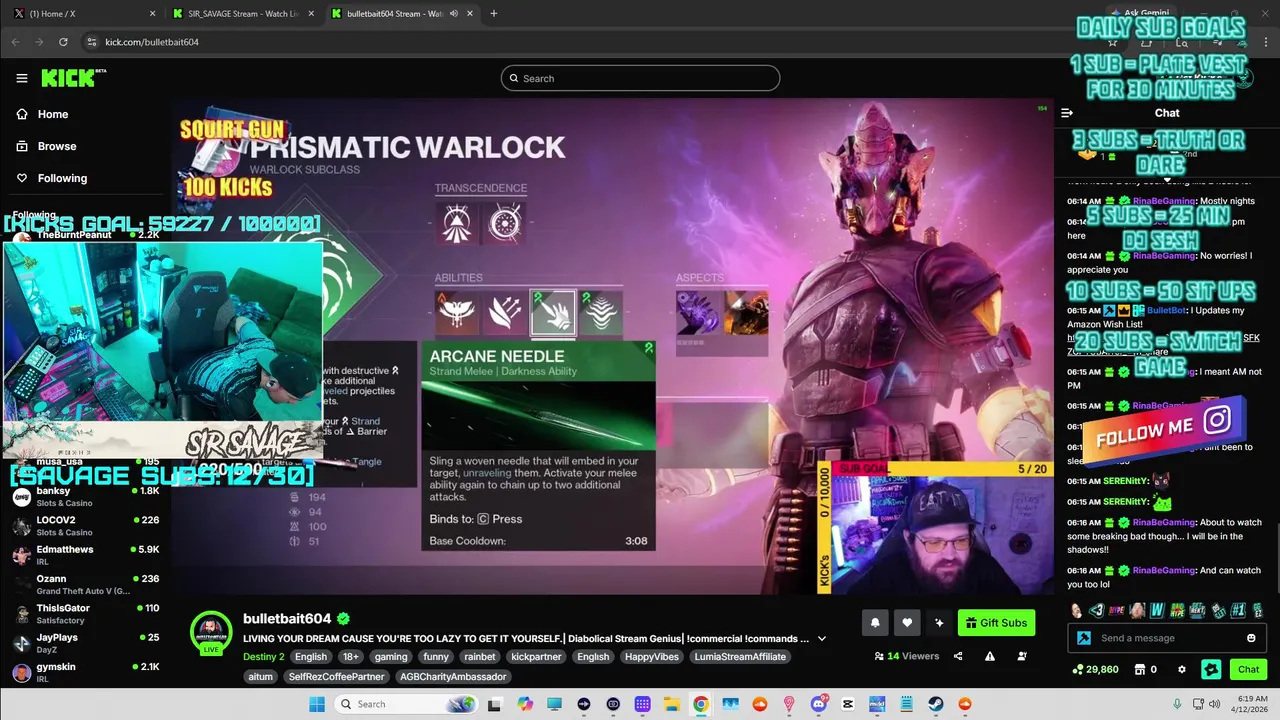1280x720 pixels.
Task: Open the bulletbait604 channel name link
Action: tap(287, 619)
